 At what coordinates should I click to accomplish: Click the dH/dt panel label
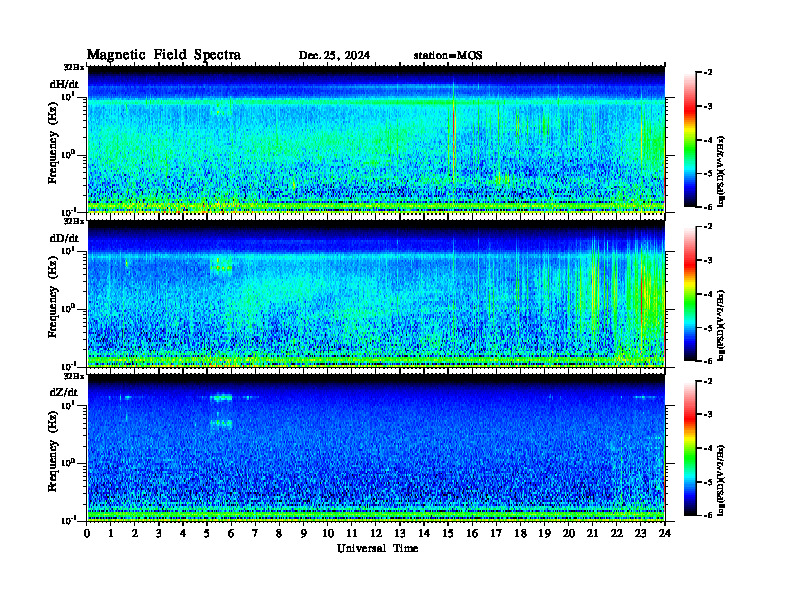click(64, 84)
